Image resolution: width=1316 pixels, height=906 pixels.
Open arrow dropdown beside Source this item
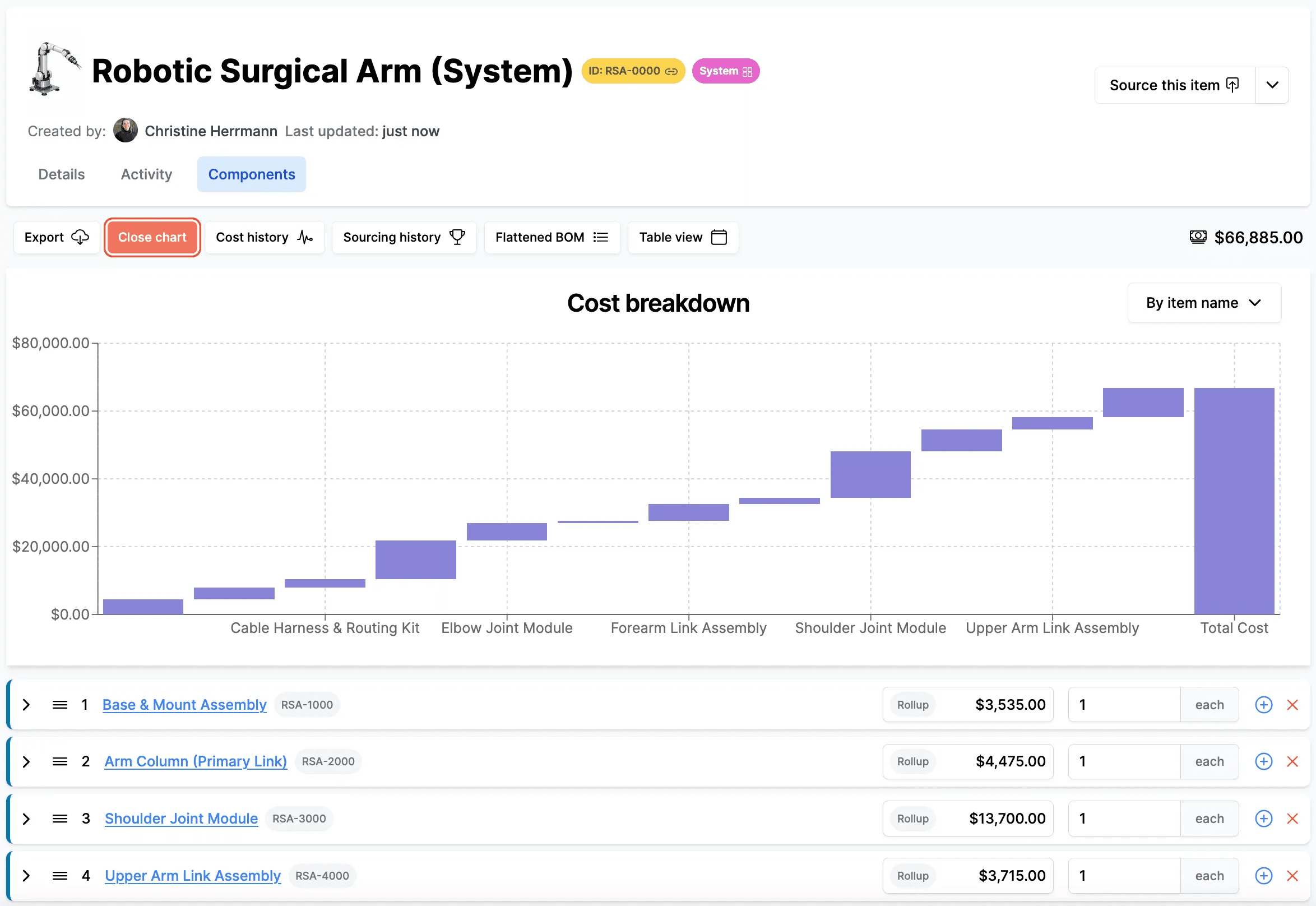click(x=1272, y=85)
